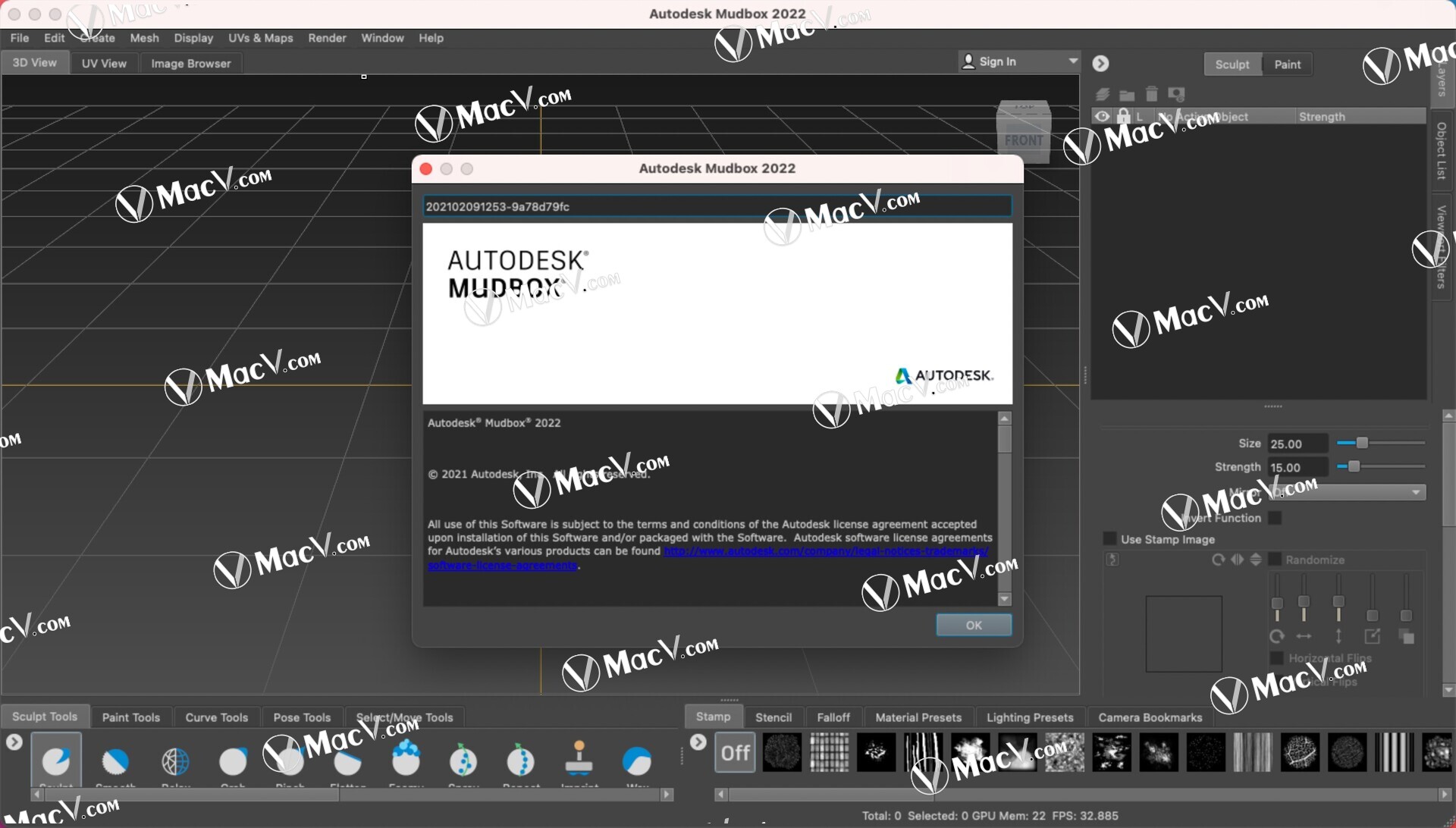Select the Repeat sculpt tool
This screenshot has height=828, width=1456.
521,761
